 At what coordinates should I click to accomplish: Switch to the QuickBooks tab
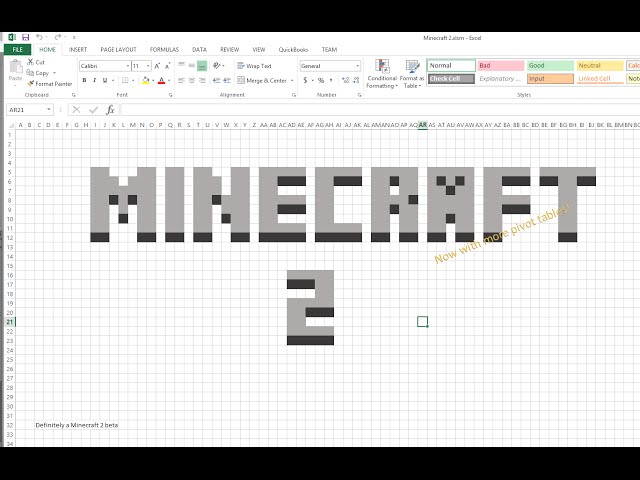(x=293, y=49)
